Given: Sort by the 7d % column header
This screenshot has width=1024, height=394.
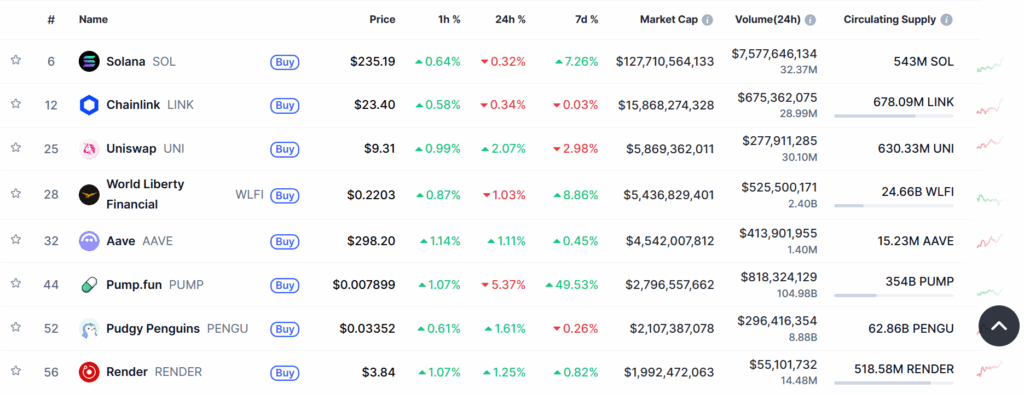Looking at the screenshot, I should pyautogui.click(x=586, y=20).
